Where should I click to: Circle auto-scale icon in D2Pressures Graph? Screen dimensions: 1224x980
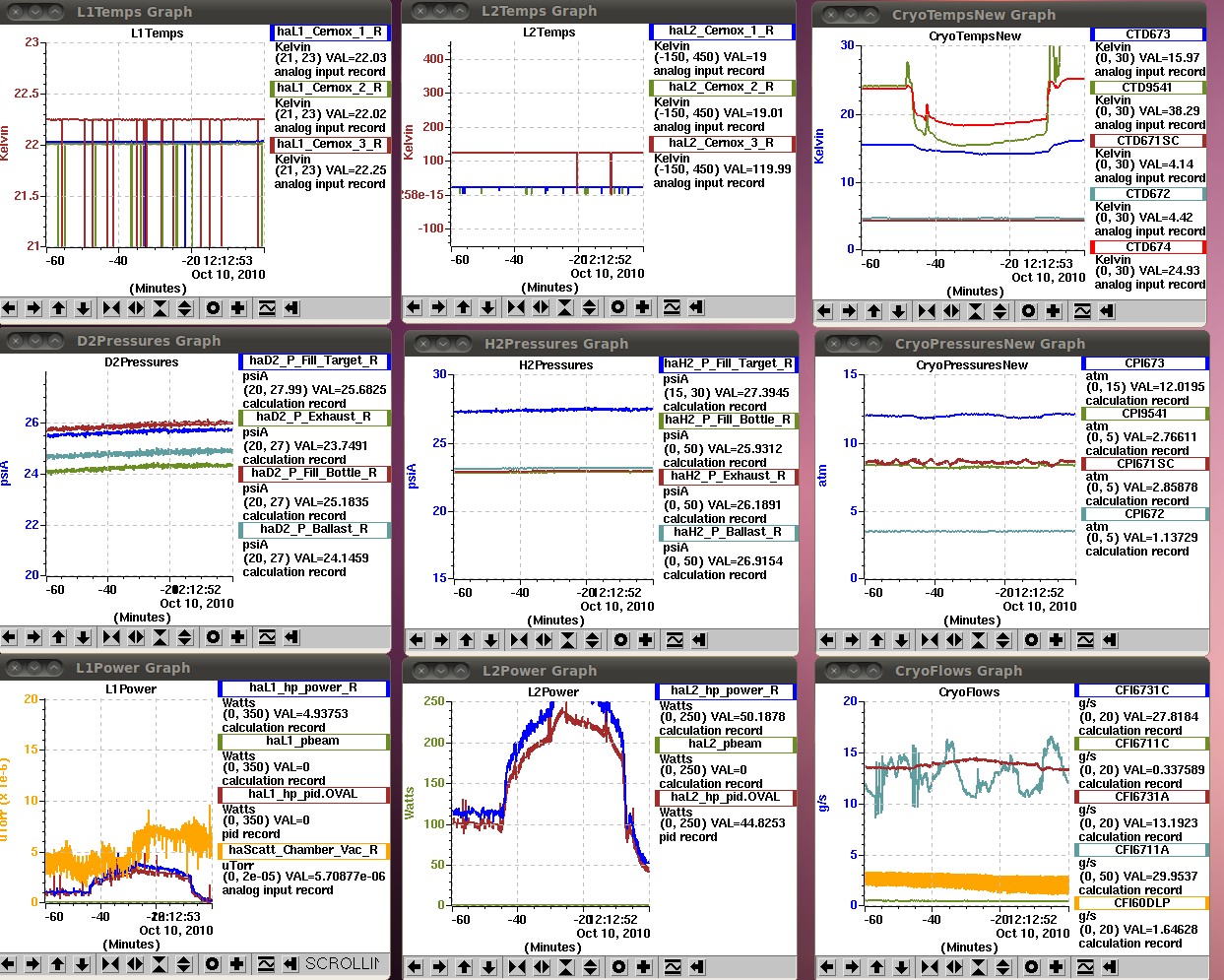click(213, 637)
